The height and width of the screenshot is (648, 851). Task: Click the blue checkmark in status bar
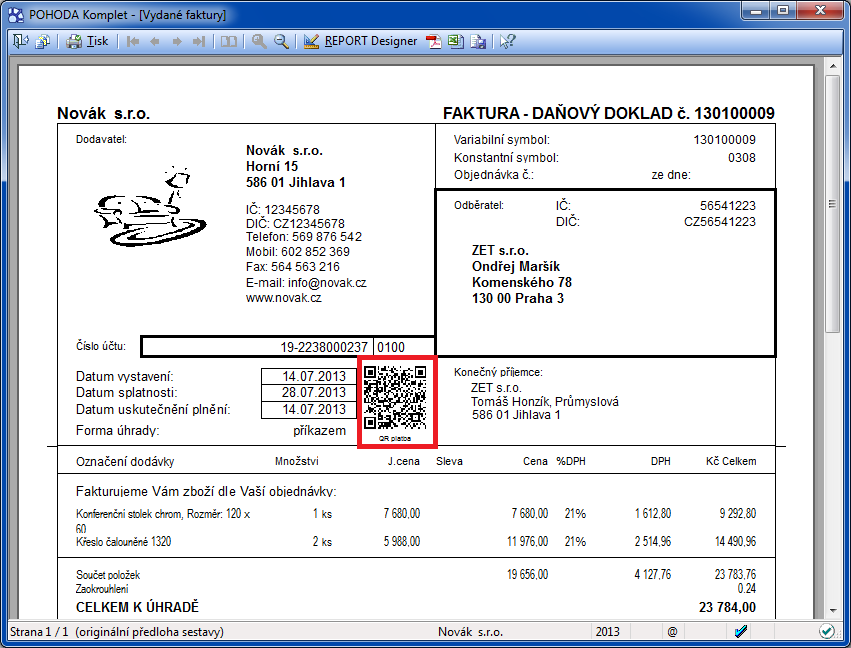point(741,631)
